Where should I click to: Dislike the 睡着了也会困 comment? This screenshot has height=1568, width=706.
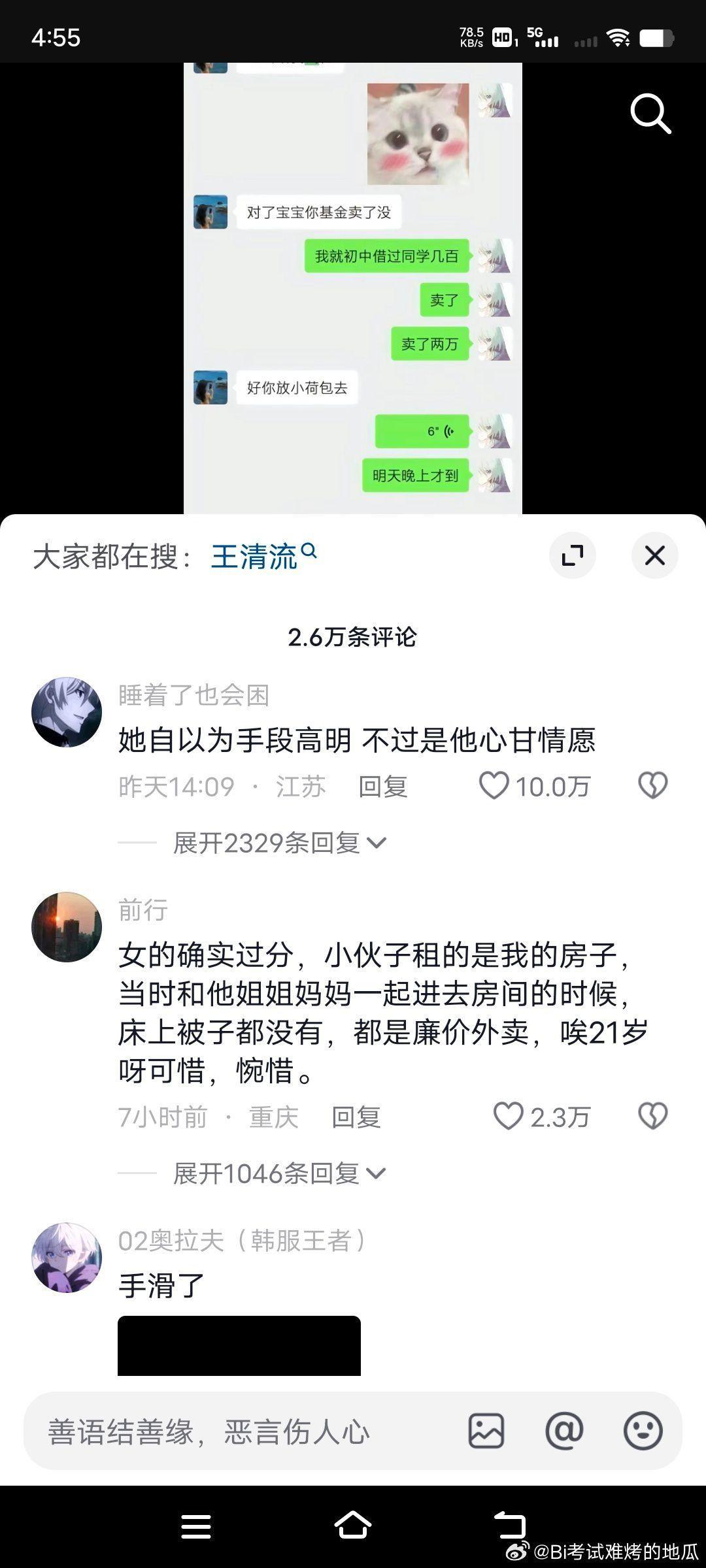[652, 785]
